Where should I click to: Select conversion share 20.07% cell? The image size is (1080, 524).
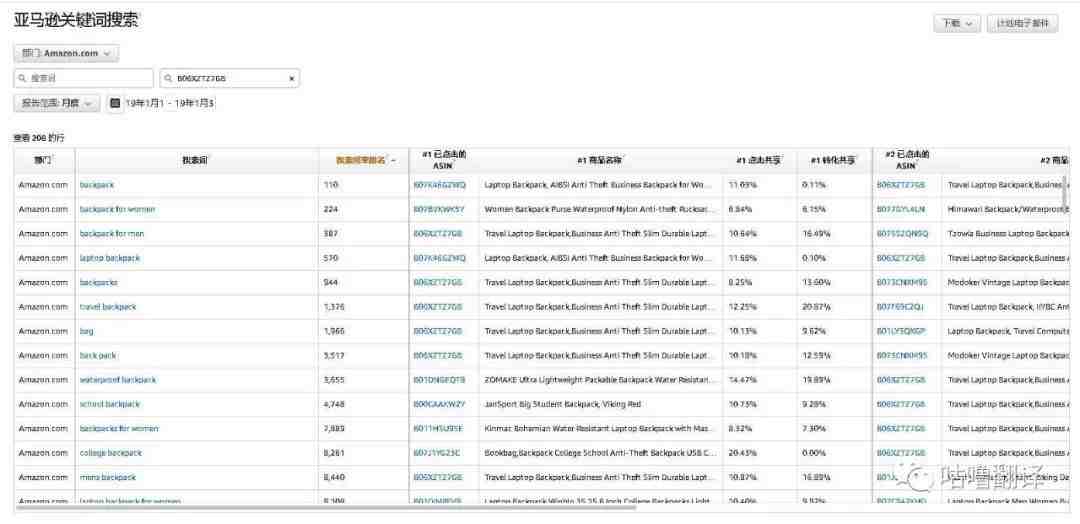click(x=815, y=306)
